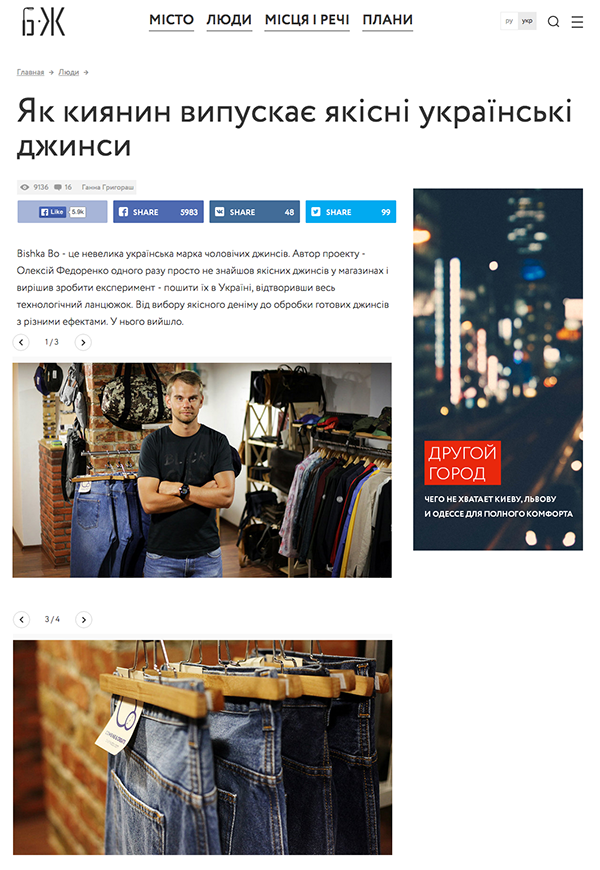Switch language to укр

[527, 22]
